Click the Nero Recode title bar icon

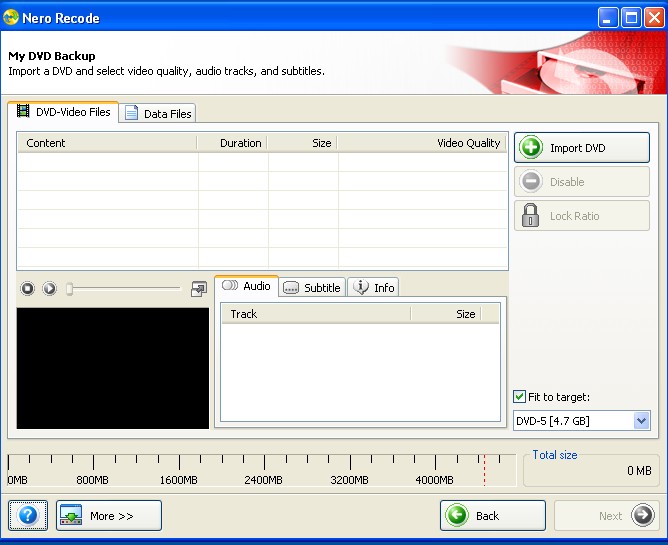pos(11,17)
